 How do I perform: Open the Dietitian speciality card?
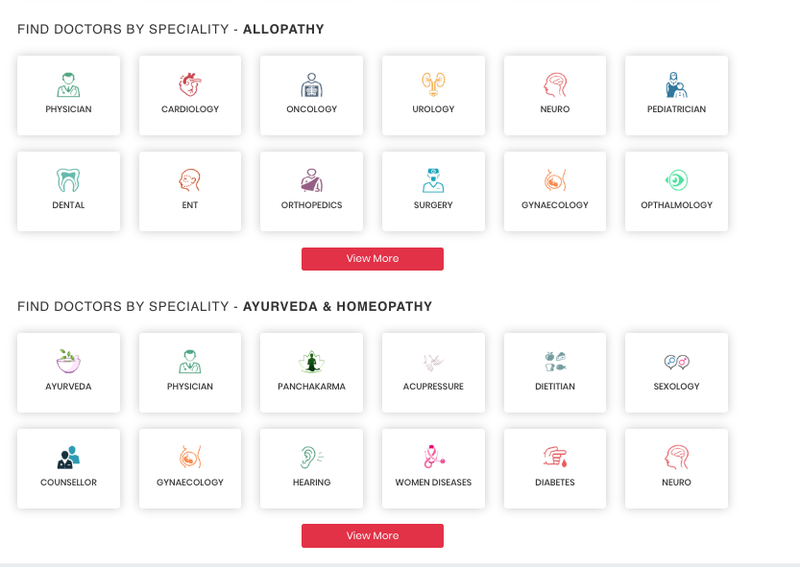pos(555,373)
